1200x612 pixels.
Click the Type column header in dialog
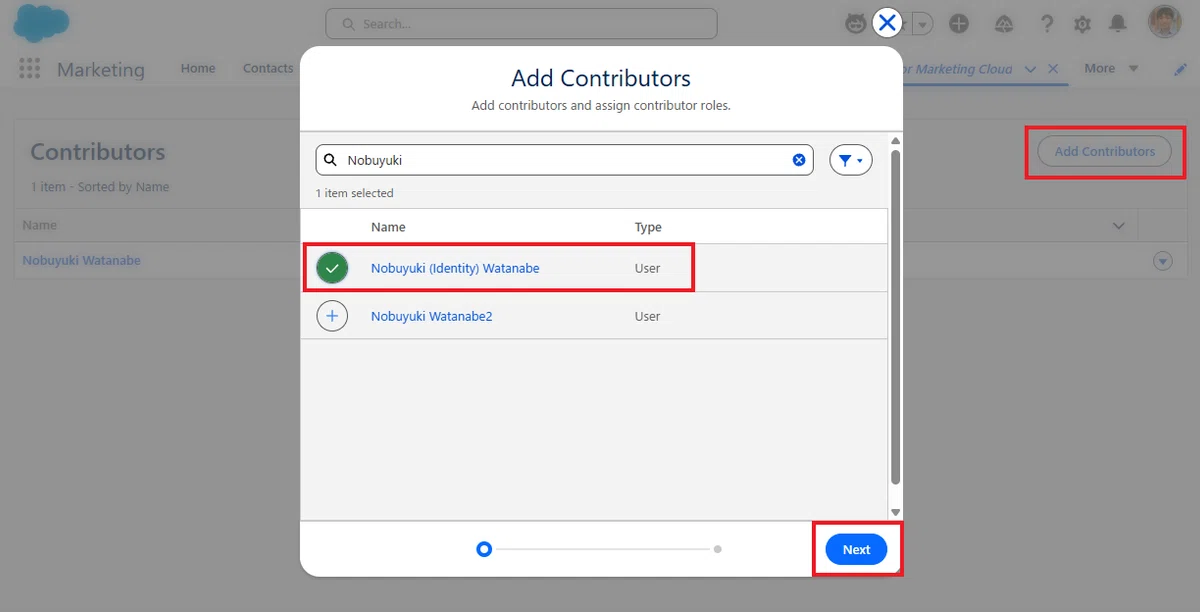coord(648,227)
